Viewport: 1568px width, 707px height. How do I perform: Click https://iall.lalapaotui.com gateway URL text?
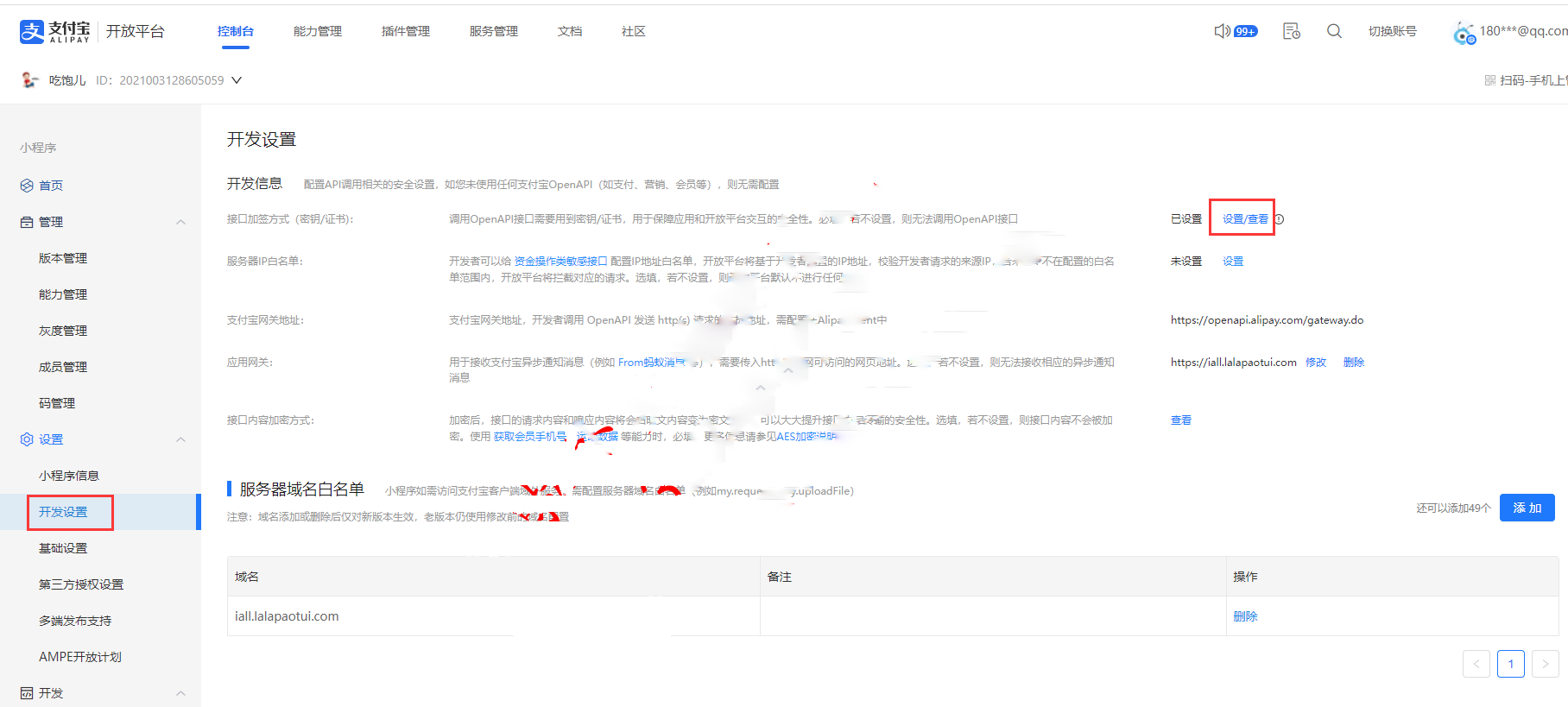pos(1234,363)
